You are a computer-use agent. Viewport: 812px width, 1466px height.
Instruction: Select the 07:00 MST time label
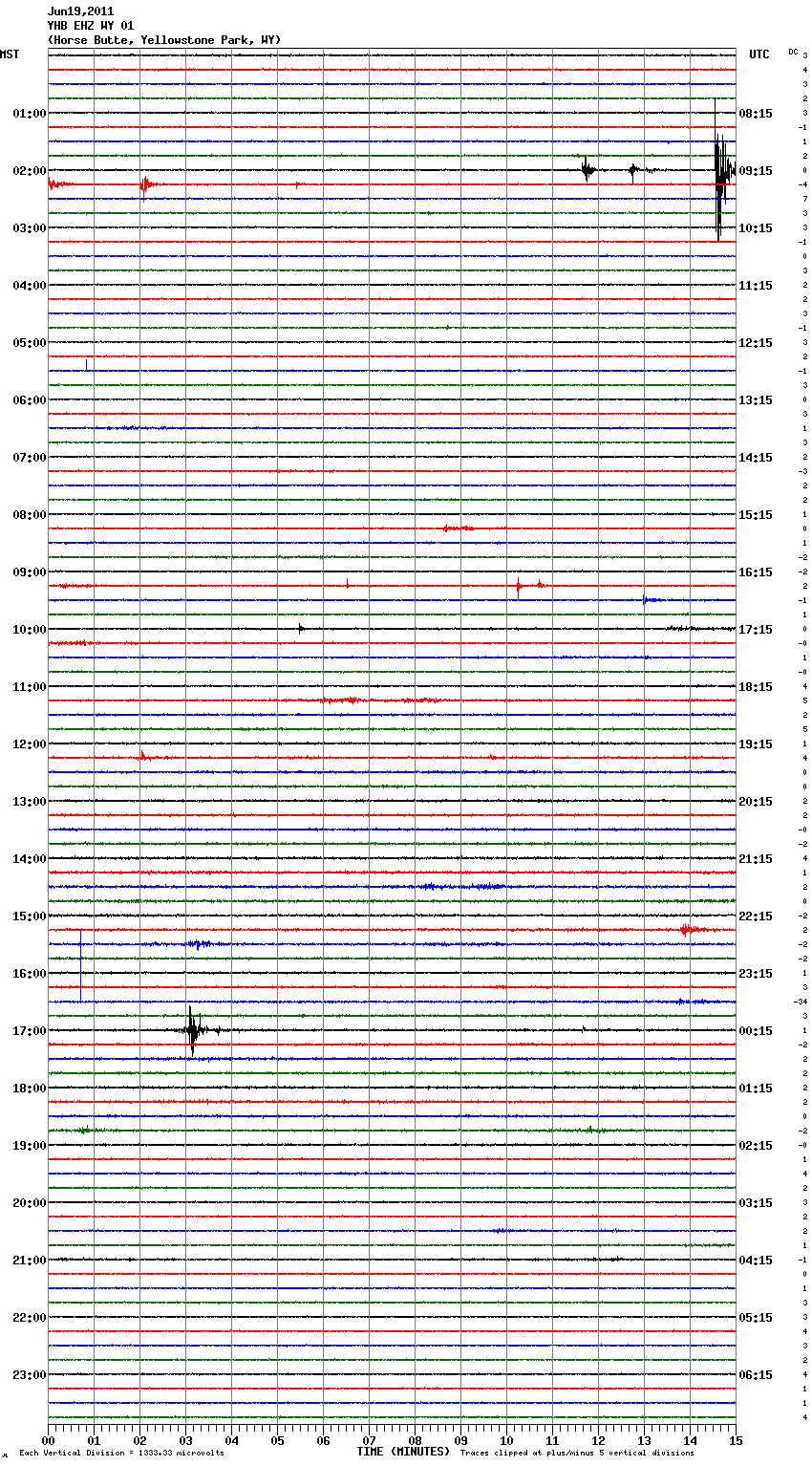point(29,458)
